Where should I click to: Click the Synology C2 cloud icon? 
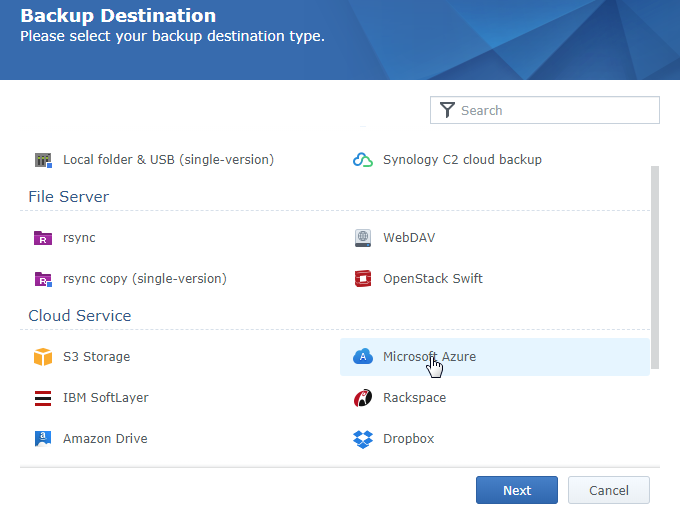363,160
